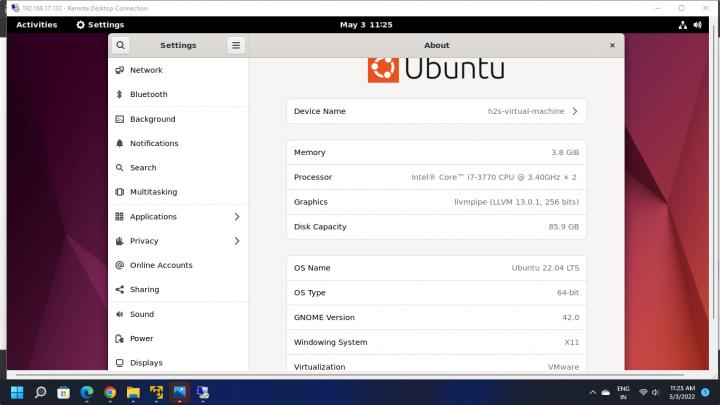Select Bluetooth in the sidebar
The height and width of the screenshot is (405, 720).
pyautogui.click(x=179, y=94)
